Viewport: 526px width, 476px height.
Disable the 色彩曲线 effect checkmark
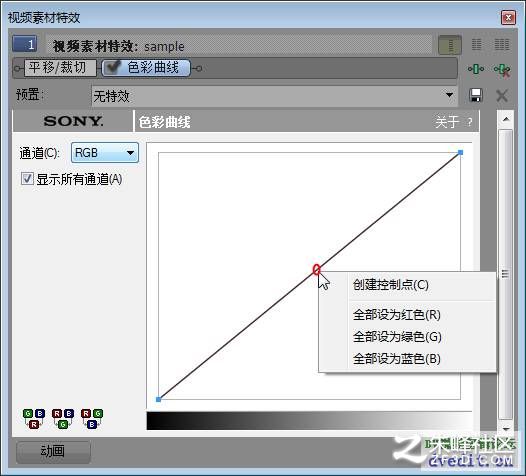pos(113,67)
